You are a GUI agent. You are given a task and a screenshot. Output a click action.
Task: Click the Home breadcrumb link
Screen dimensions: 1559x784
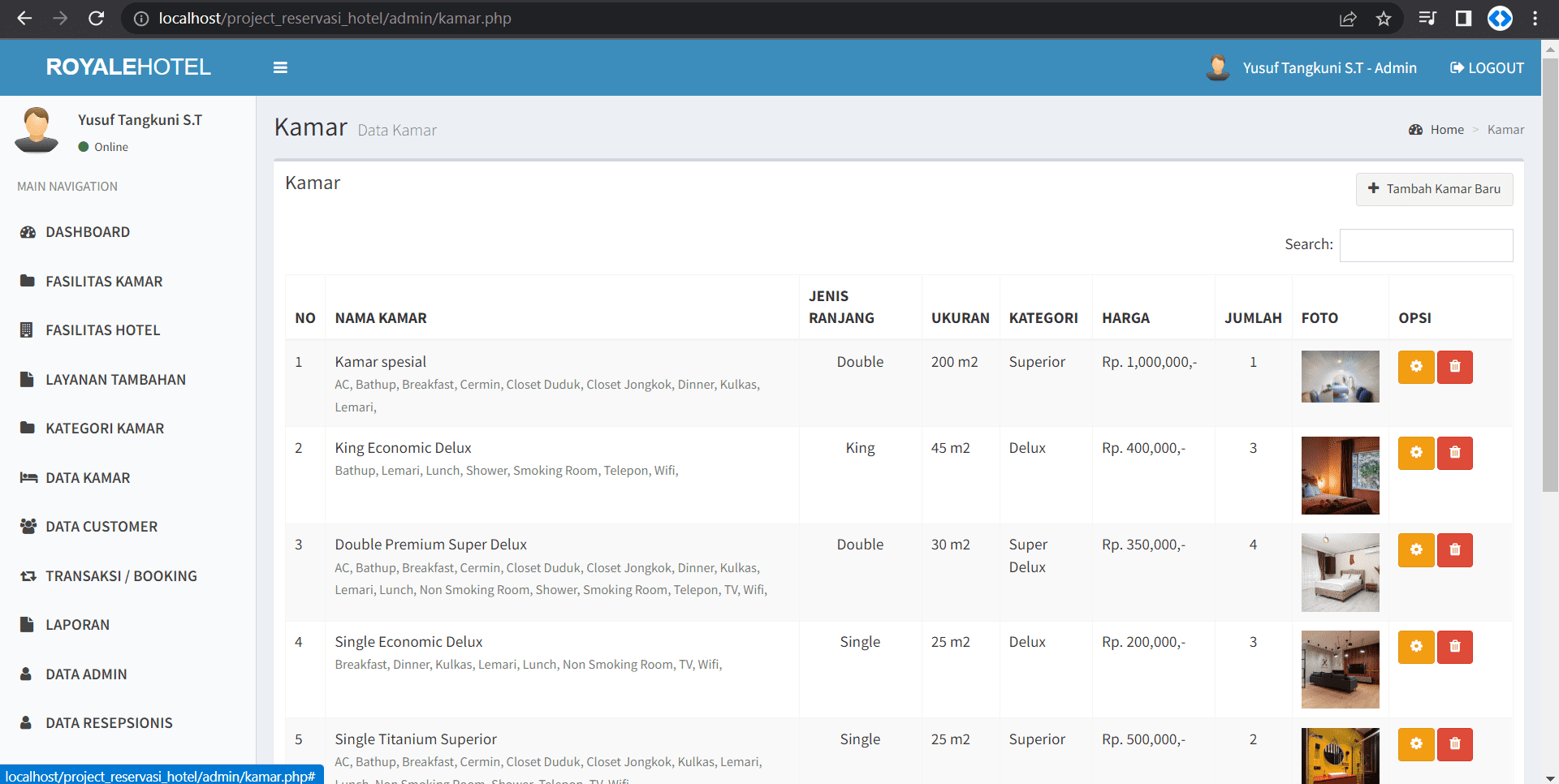1446,130
